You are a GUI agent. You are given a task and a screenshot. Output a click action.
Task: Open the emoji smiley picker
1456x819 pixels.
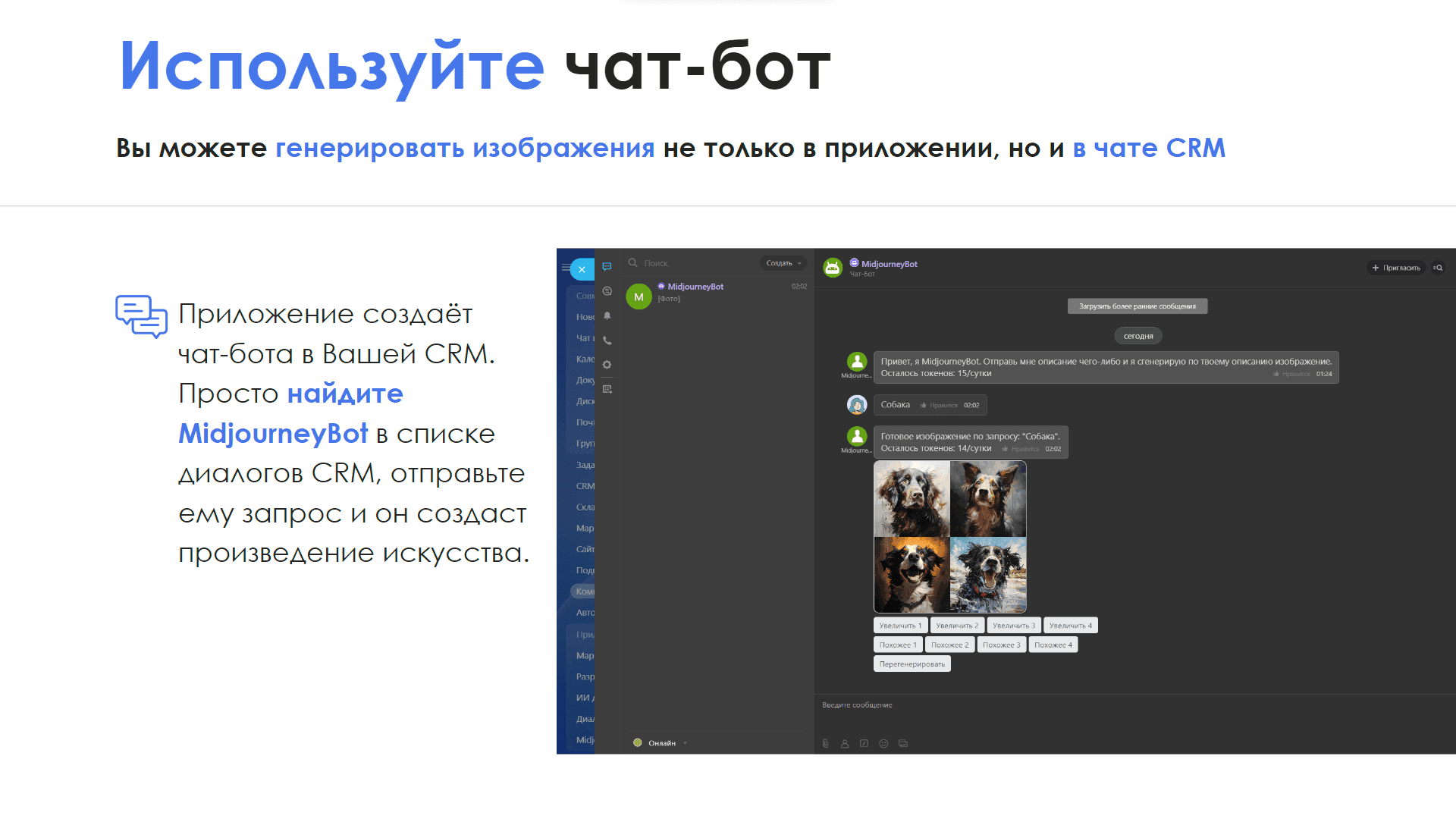883,744
